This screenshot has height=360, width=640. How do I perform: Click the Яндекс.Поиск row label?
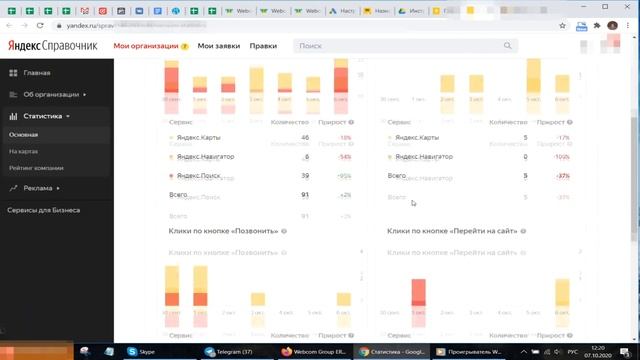point(198,176)
